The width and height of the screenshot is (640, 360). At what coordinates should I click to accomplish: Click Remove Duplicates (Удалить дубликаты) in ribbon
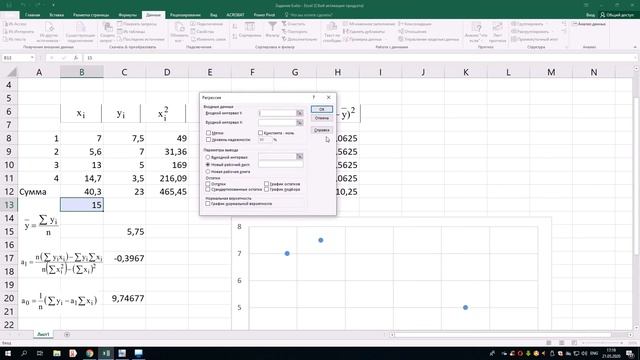click(x=364, y=31)
